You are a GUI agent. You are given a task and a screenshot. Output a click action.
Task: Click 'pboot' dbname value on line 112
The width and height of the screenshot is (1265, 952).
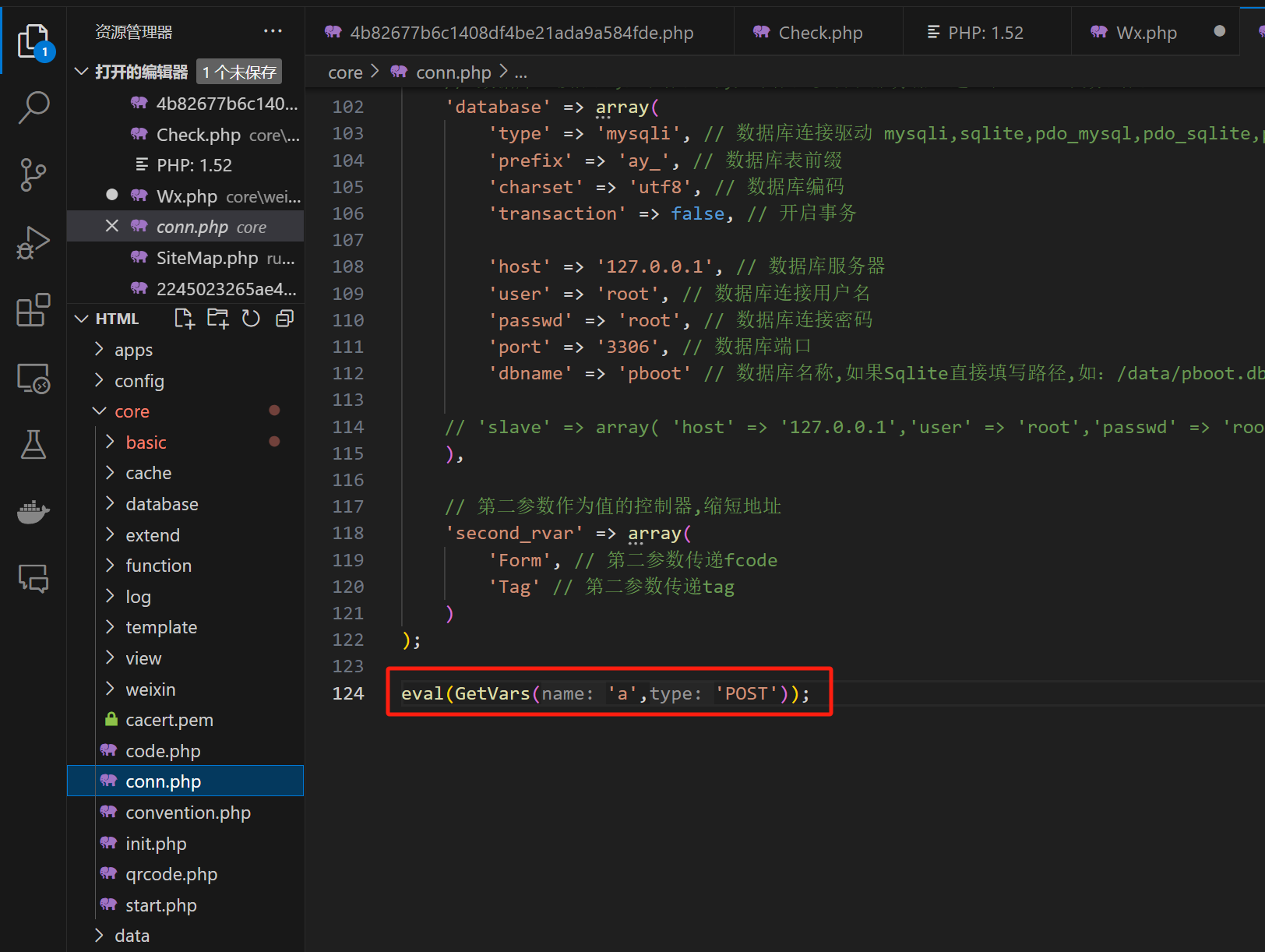click(x=654, y=373)
